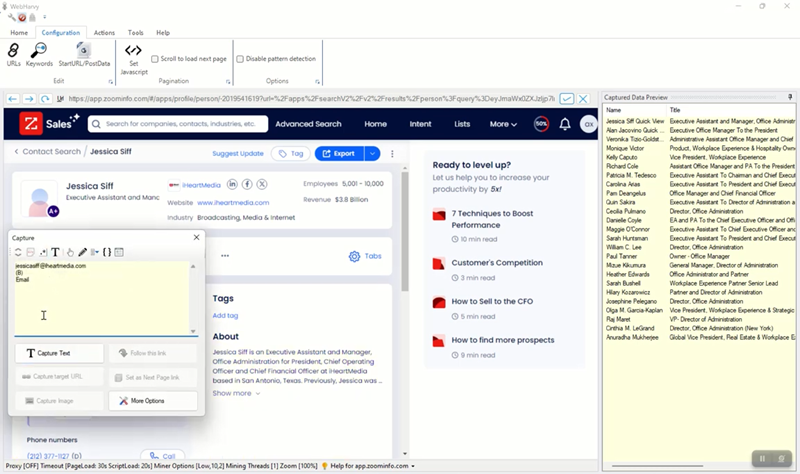Open the Help ribbon tab
The image size is (800, 474).
pyautogui.click(x=163, y=33)
